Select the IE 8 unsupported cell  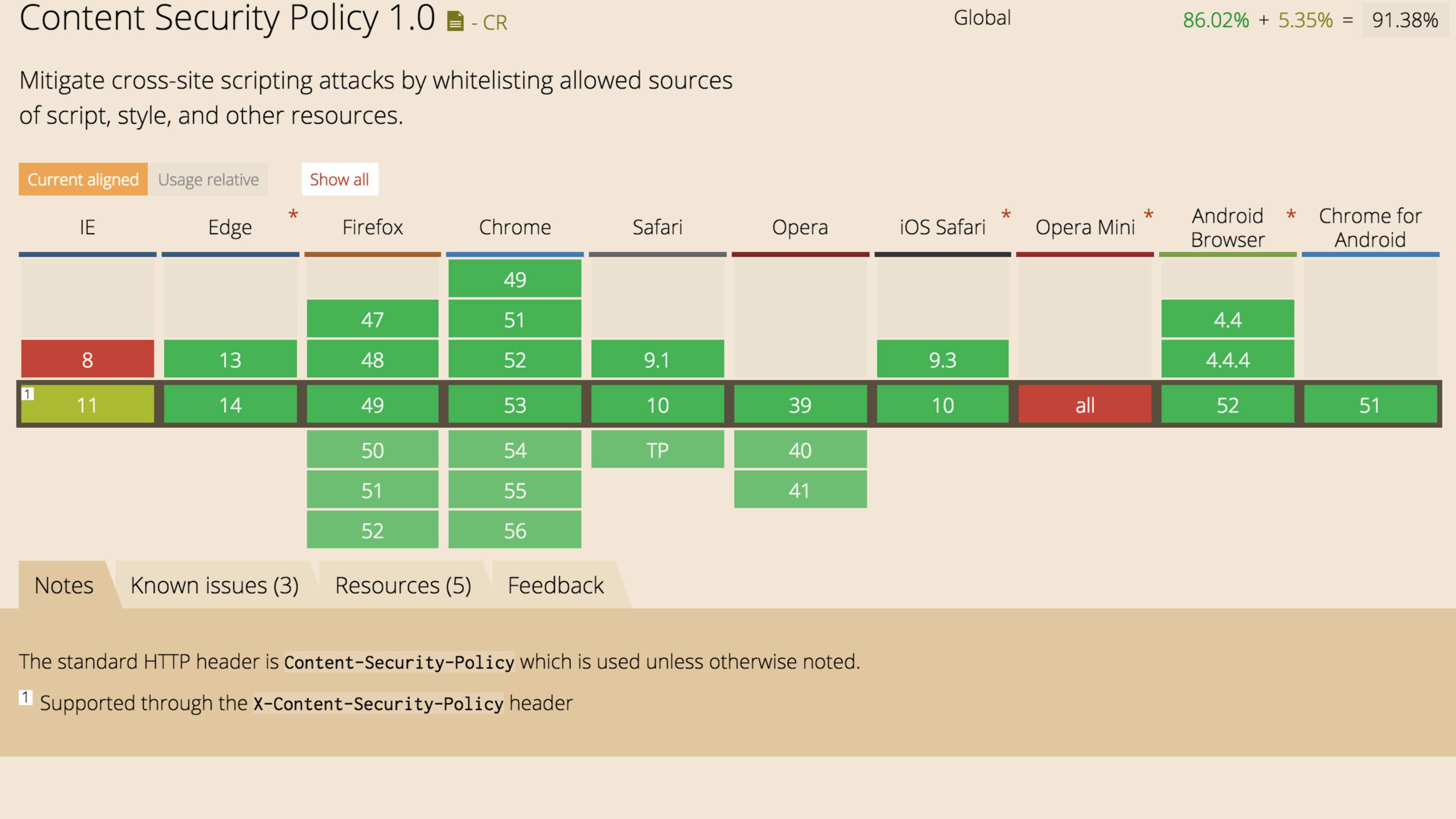87,359
